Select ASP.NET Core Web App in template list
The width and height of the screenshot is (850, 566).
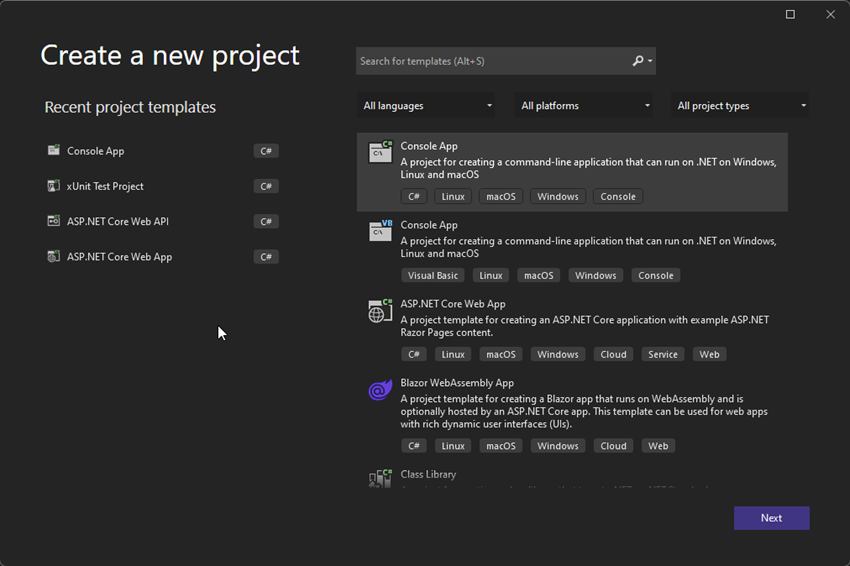point(453,304)
